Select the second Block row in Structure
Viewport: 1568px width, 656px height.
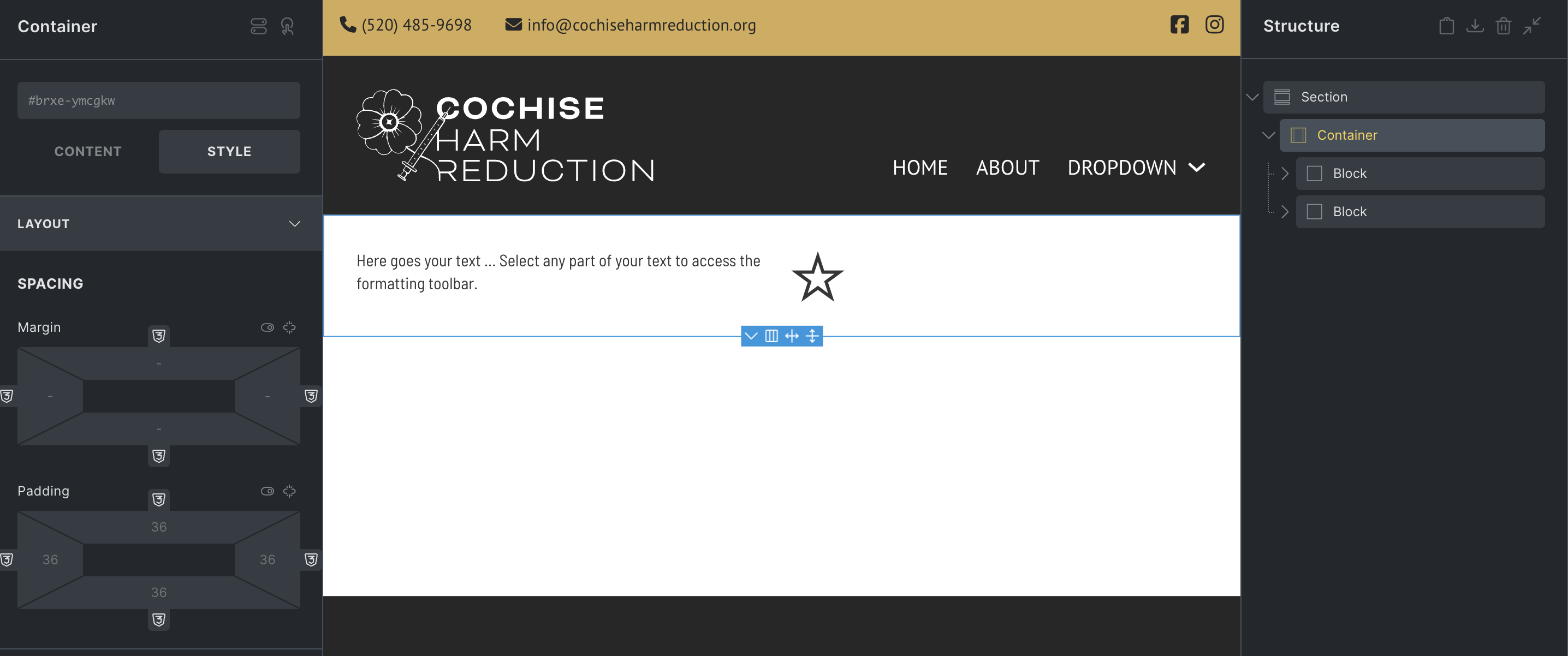[1420, 212]
